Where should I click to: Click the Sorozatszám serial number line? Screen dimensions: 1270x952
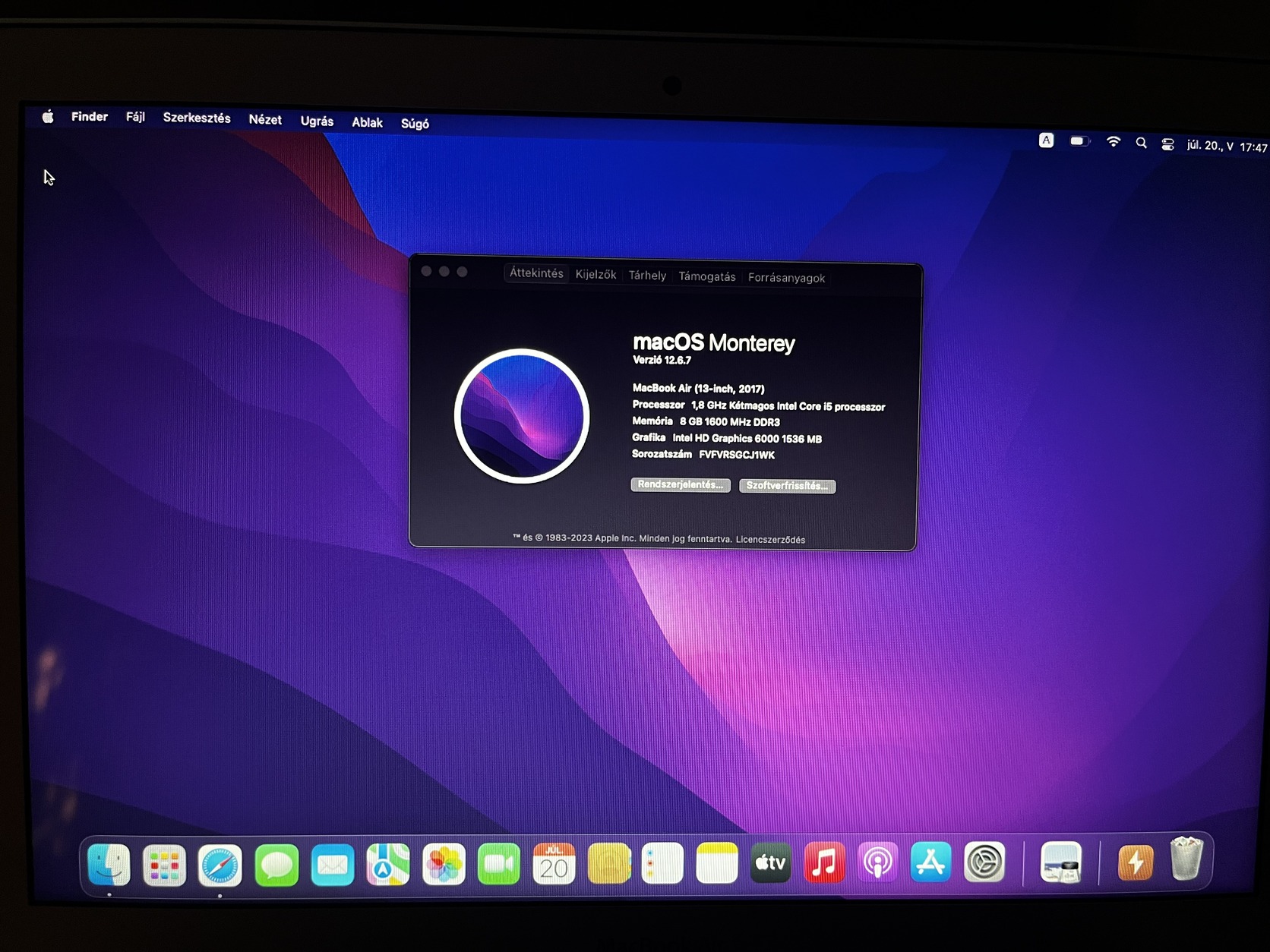703,455
